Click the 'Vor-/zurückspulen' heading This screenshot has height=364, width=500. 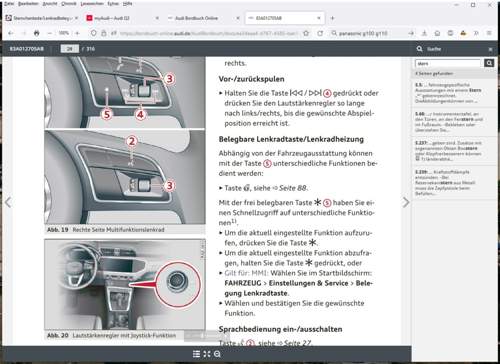tap(251, 79)
